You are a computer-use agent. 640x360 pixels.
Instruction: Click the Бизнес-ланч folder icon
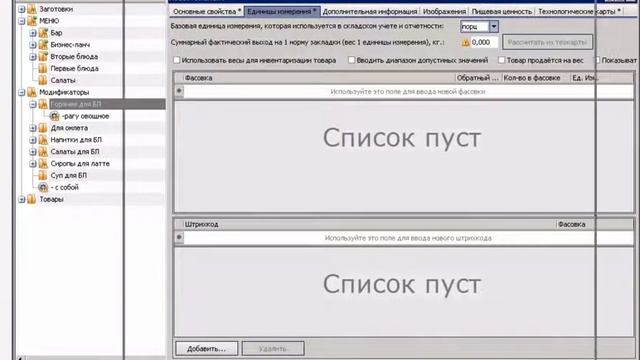tap(43, 44)
